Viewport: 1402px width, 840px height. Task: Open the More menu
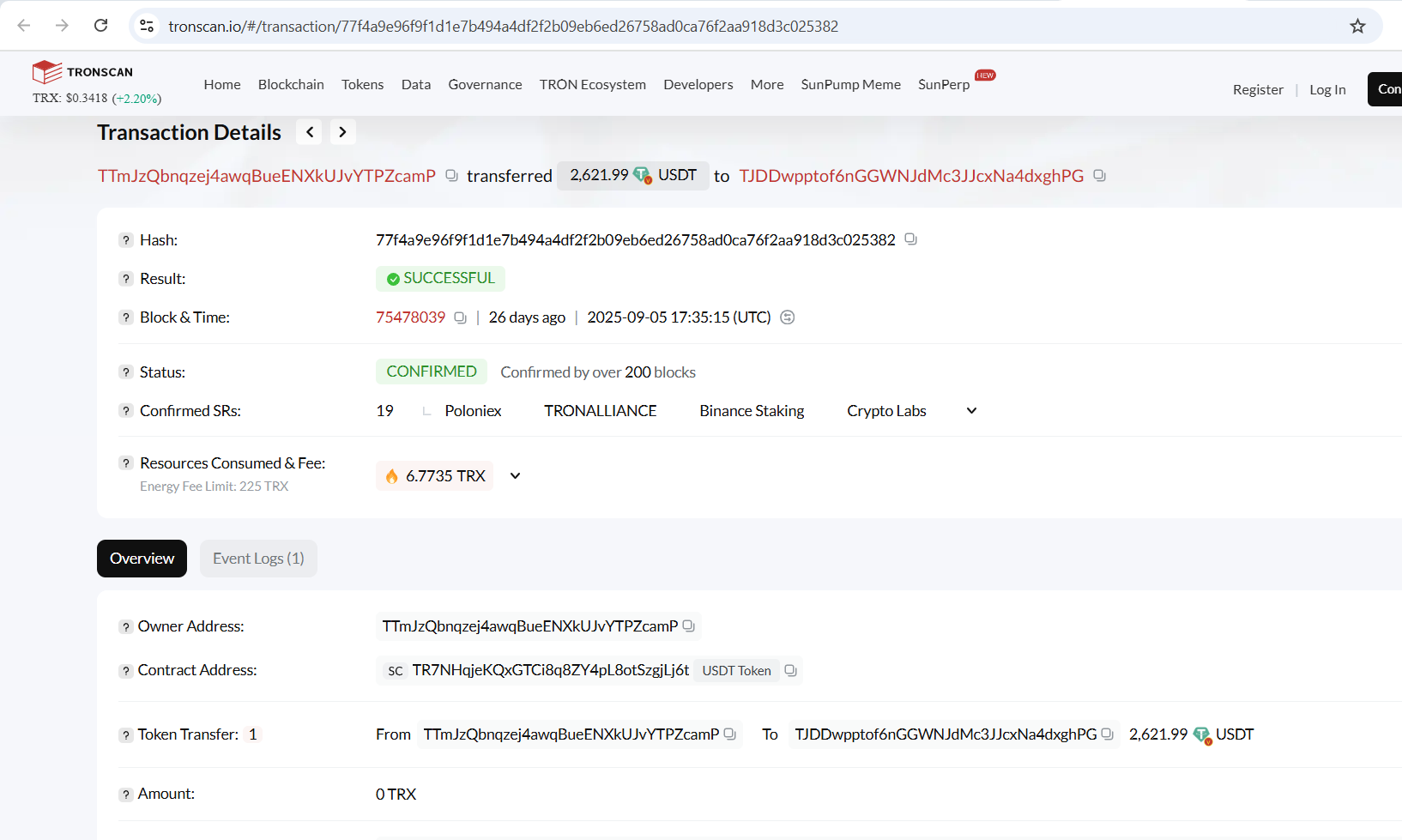767,84
